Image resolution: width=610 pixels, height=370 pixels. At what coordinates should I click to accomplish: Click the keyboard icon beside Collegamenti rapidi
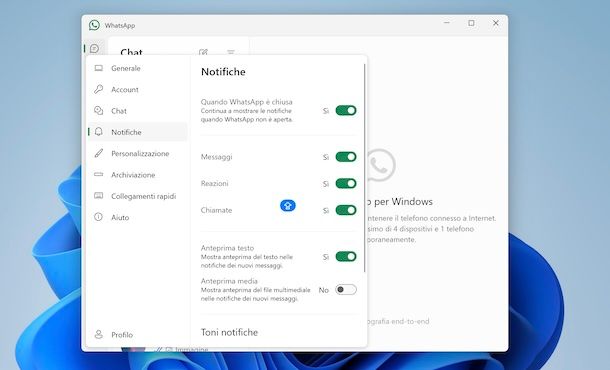99,195
